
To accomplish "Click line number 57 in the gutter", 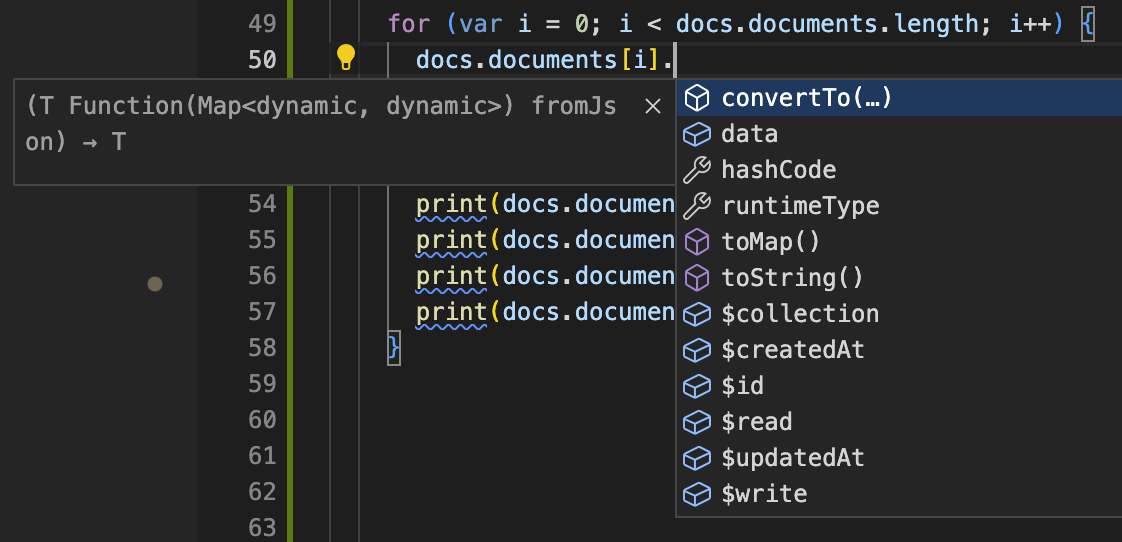I will click(262, 312).
